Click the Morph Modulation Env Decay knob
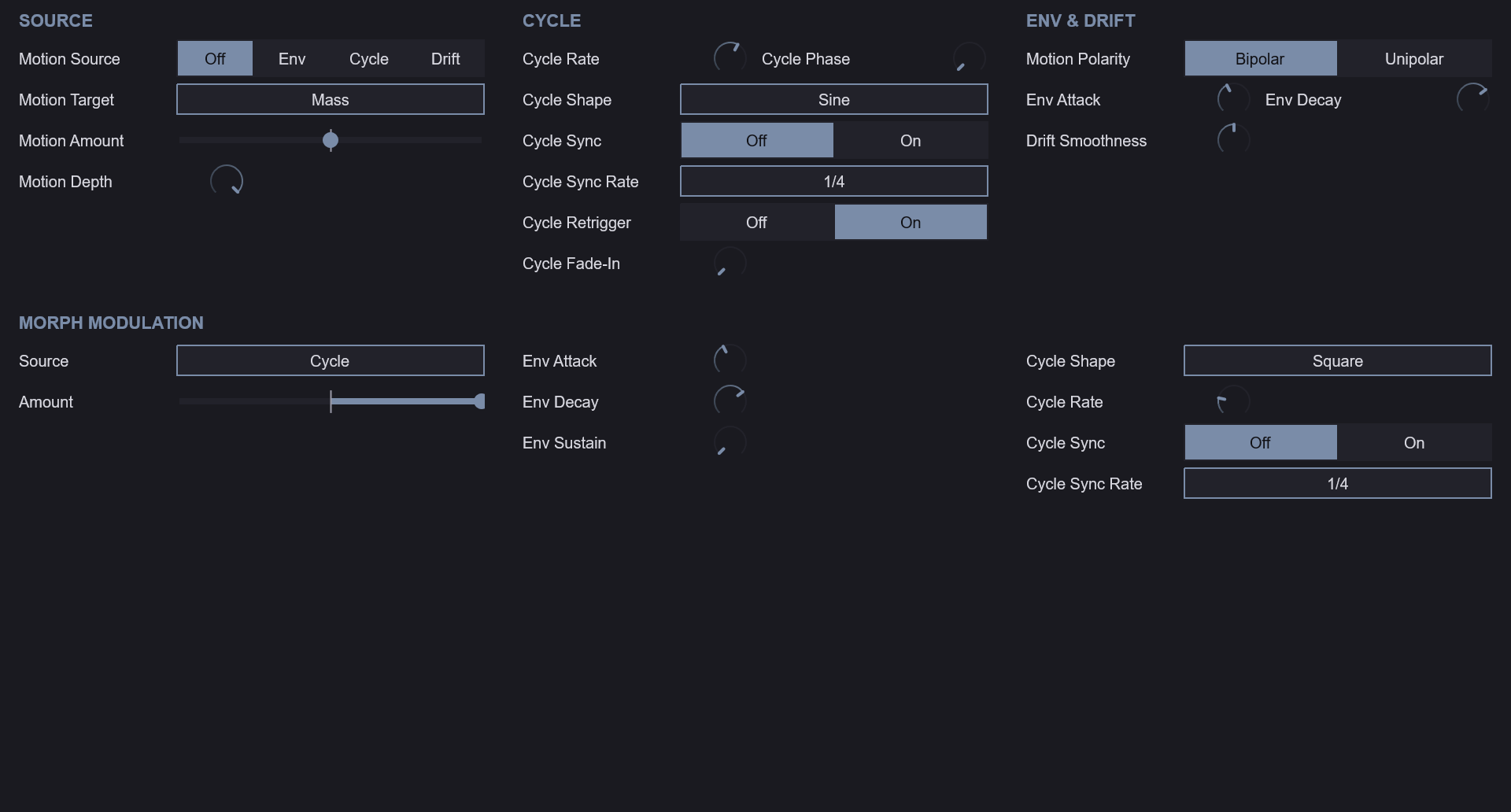The width and height of the screenshot is (1511, 812). coord(730,401)
